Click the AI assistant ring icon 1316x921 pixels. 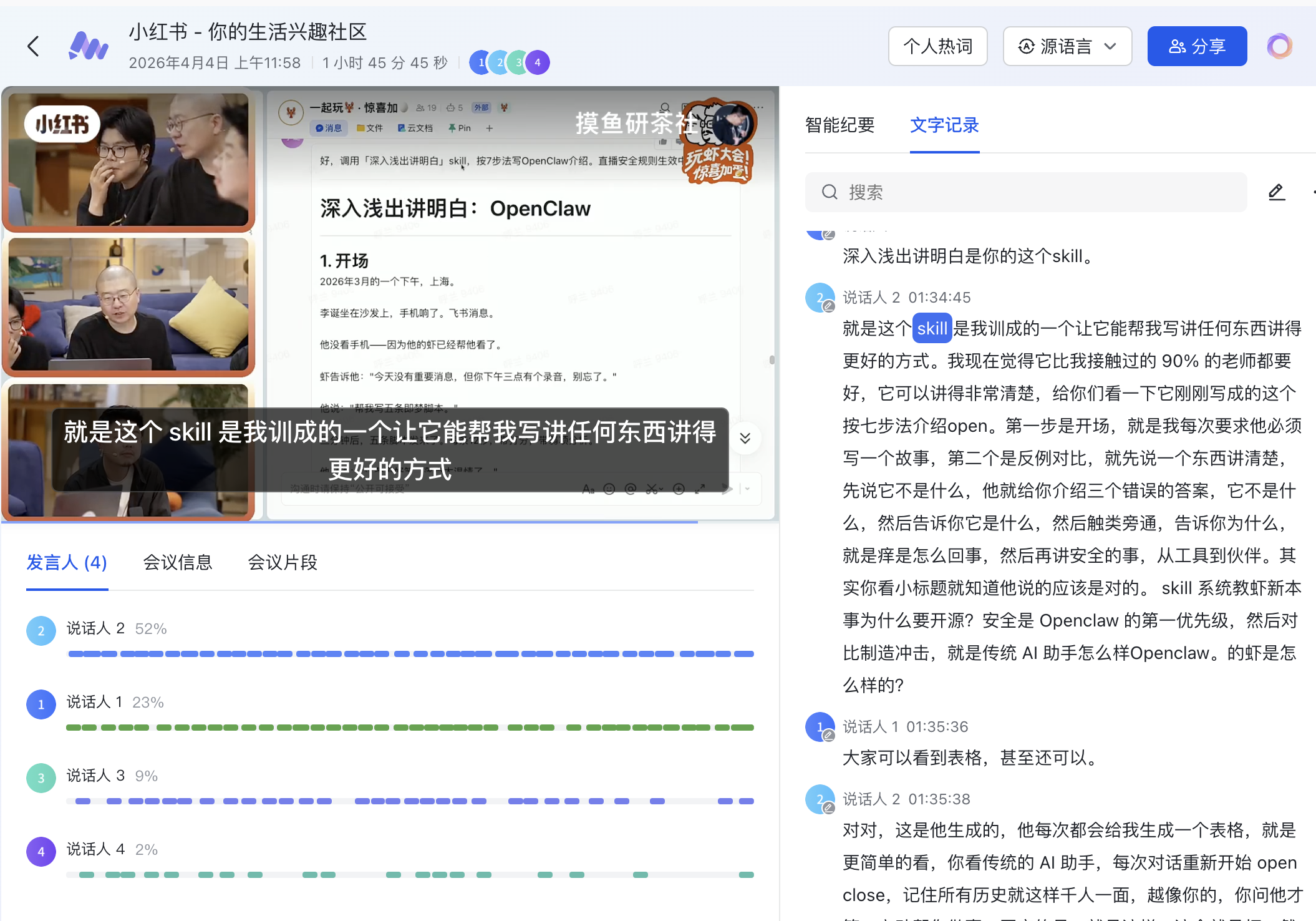click(1279, 46)
